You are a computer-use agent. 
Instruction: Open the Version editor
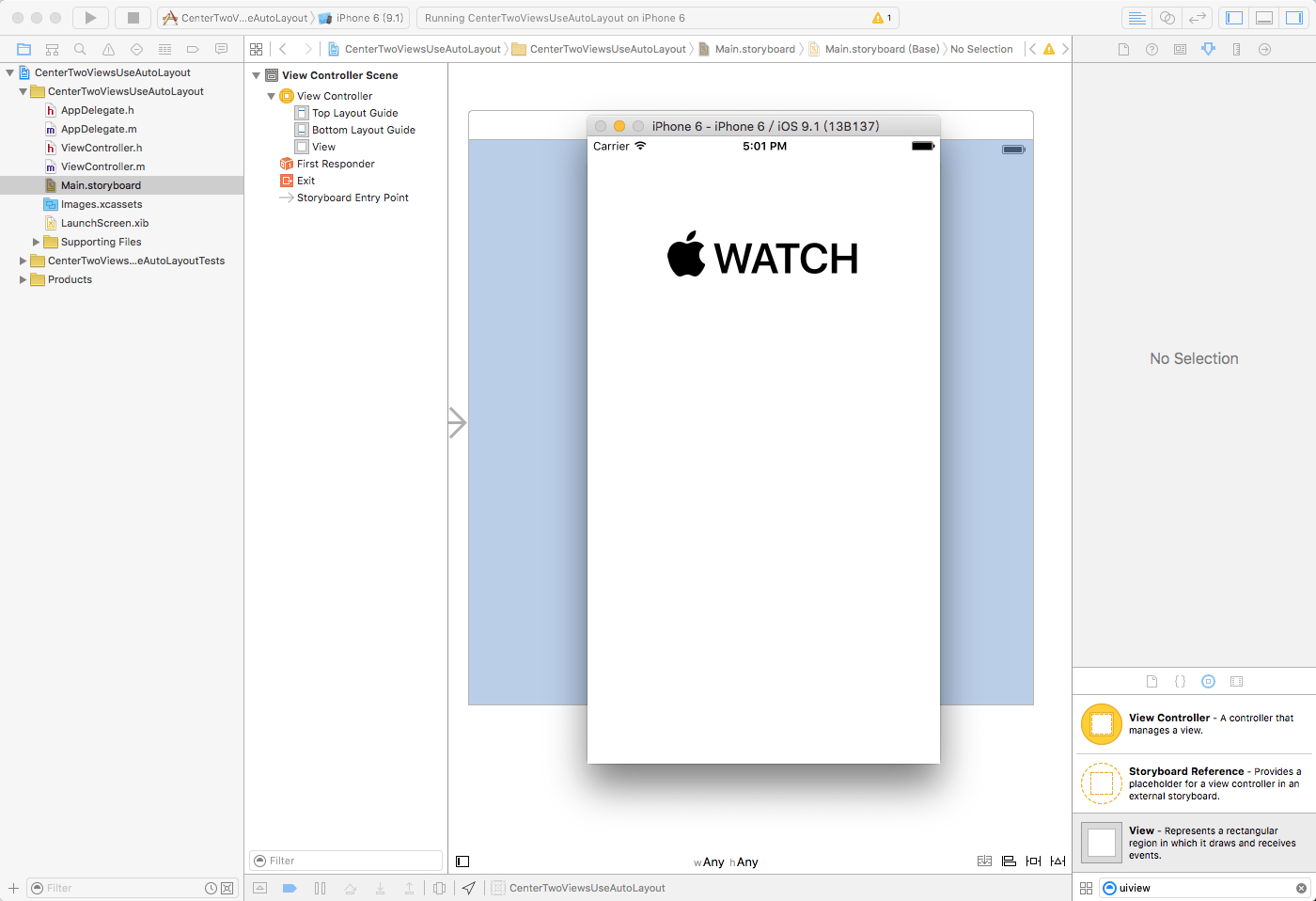1198,18
